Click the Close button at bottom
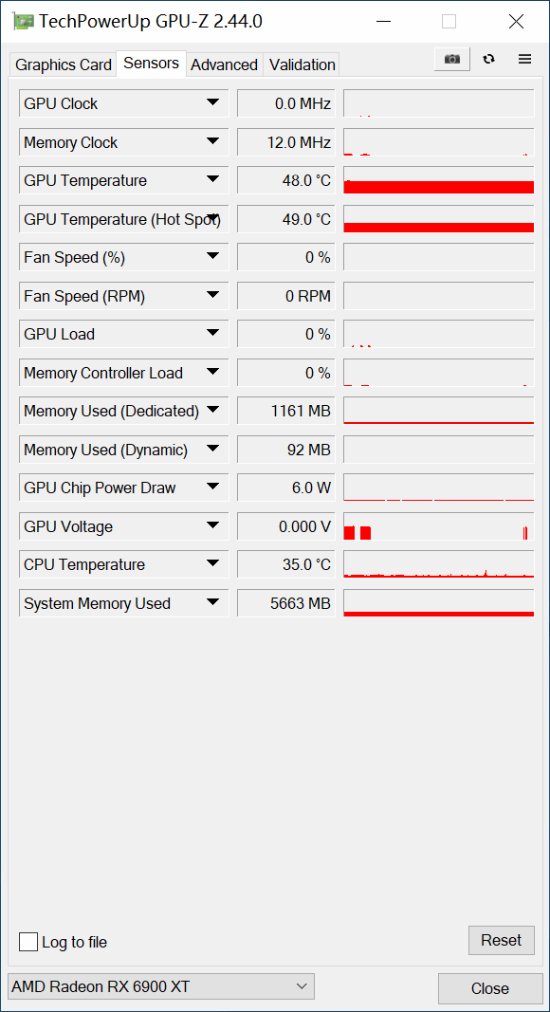Screen dimensions: 550x1012 [x=490, y=988]
